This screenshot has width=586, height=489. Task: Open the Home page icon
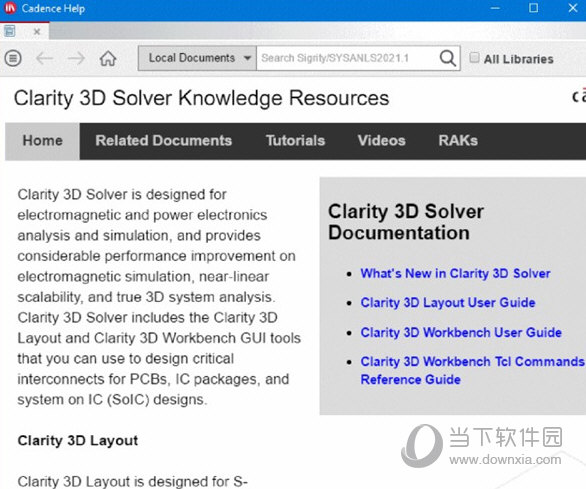pyautogui.click(x=108, y=58)
